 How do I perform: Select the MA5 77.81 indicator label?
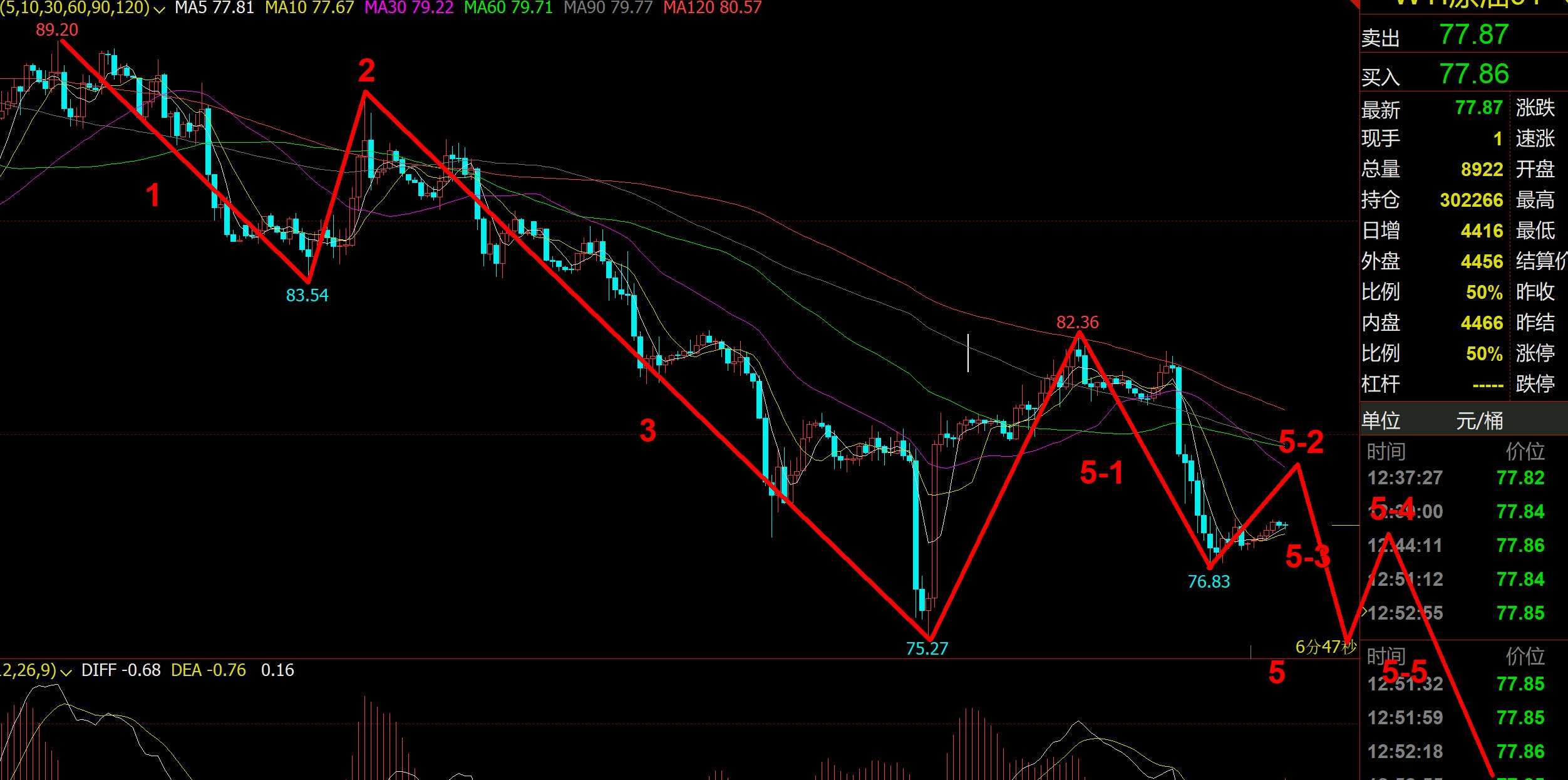pos(214,8)
